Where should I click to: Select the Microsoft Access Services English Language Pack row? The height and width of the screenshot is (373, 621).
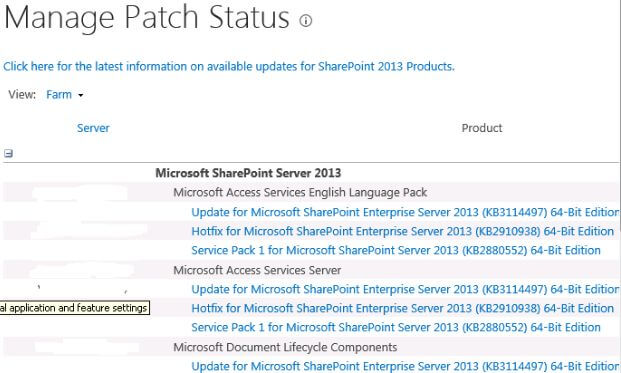(300, 192)
